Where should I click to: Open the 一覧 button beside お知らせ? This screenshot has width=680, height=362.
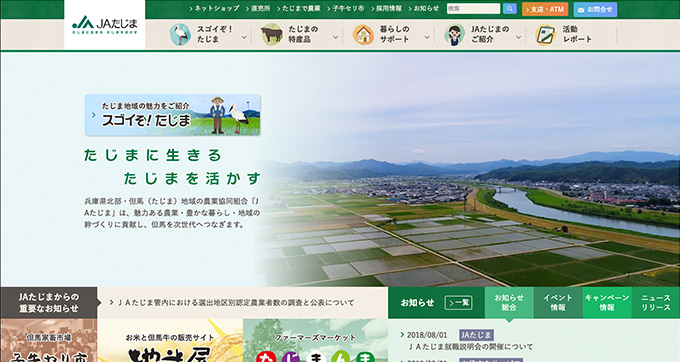[x=458, y=303]
